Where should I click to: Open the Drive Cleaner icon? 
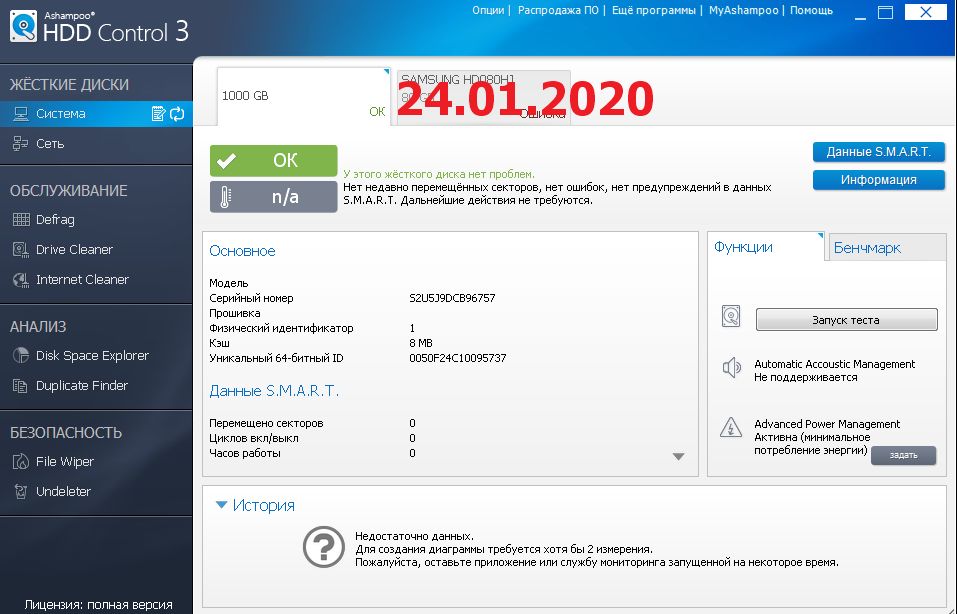click(x=21, y=249)
